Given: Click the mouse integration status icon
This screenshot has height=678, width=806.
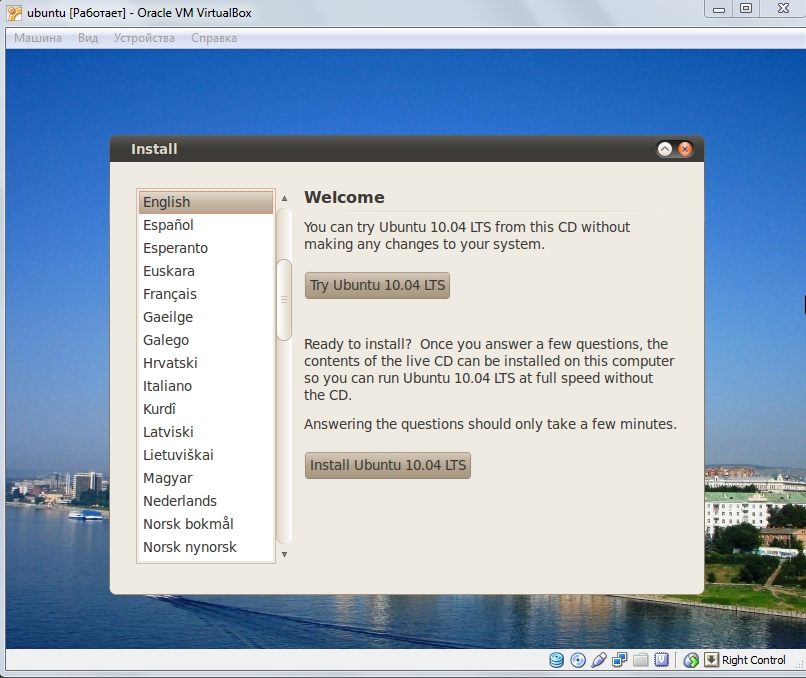Looking at the screenshot, I should coord(691,660).
